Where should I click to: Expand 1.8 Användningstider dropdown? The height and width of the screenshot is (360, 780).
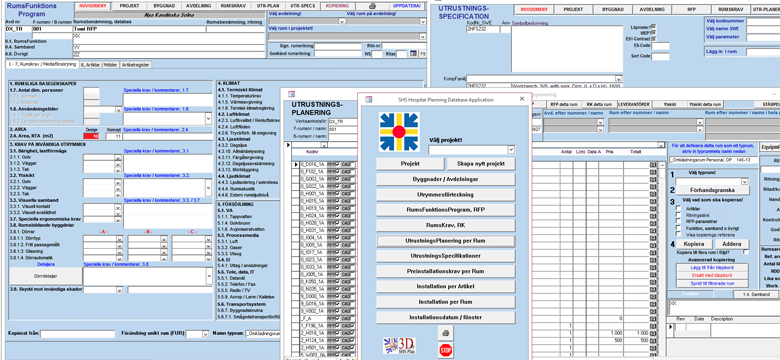[118, 110]
